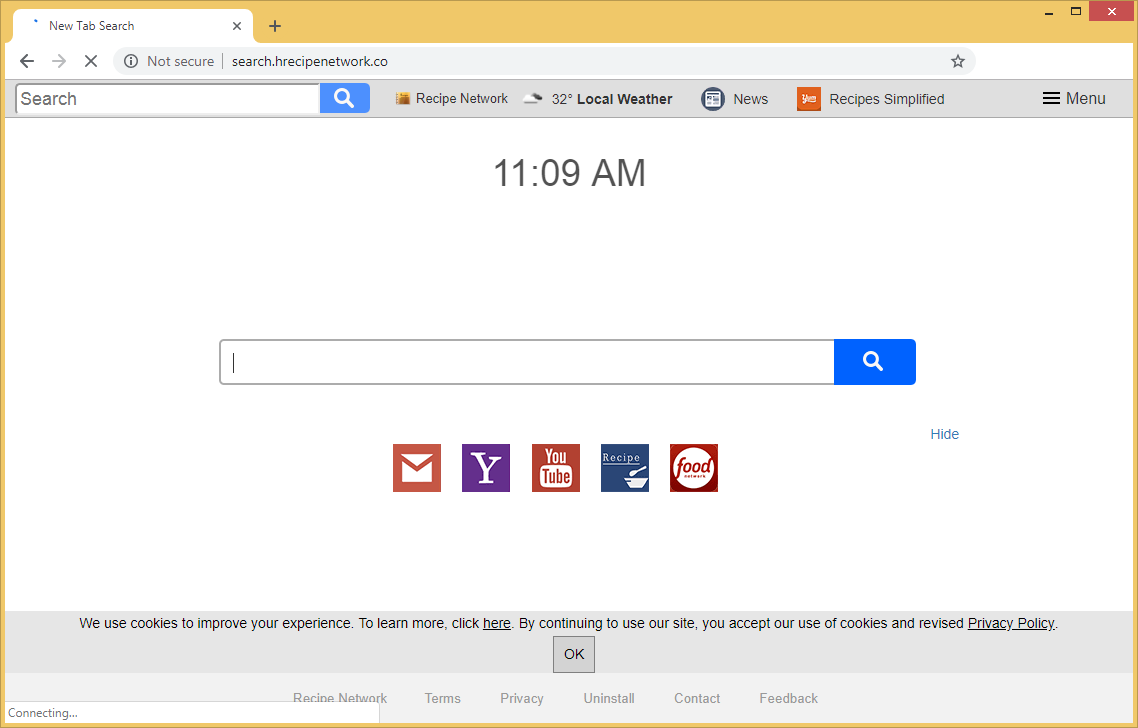The height and width of the screenshot is (728, 1138).
Task: Open the Privacy Policy link in cookie notice
Action: [x=1010, y=623]
